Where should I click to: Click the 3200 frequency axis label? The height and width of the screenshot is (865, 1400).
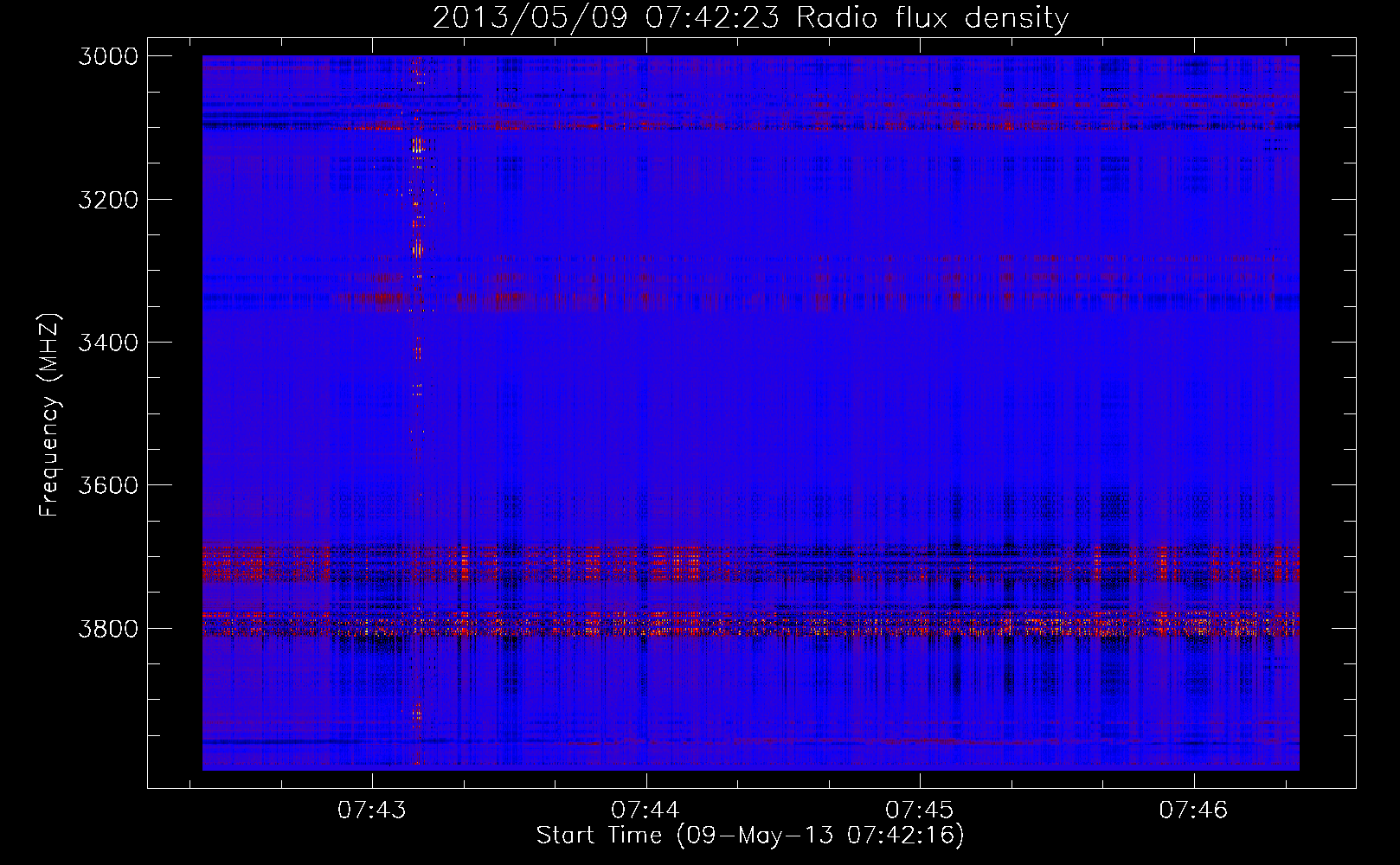(108, 200)
